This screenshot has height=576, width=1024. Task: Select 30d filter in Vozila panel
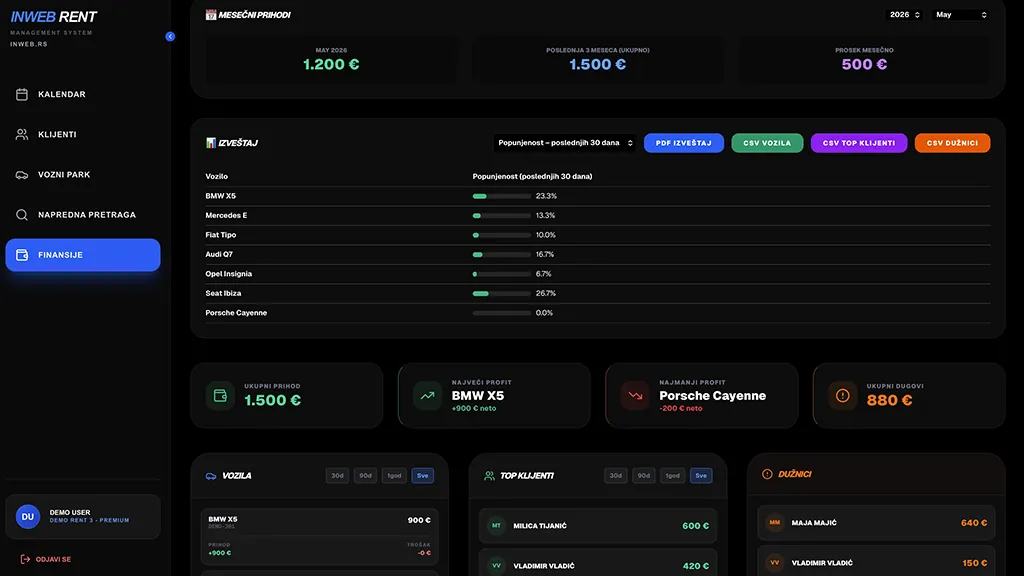point(337,475)
